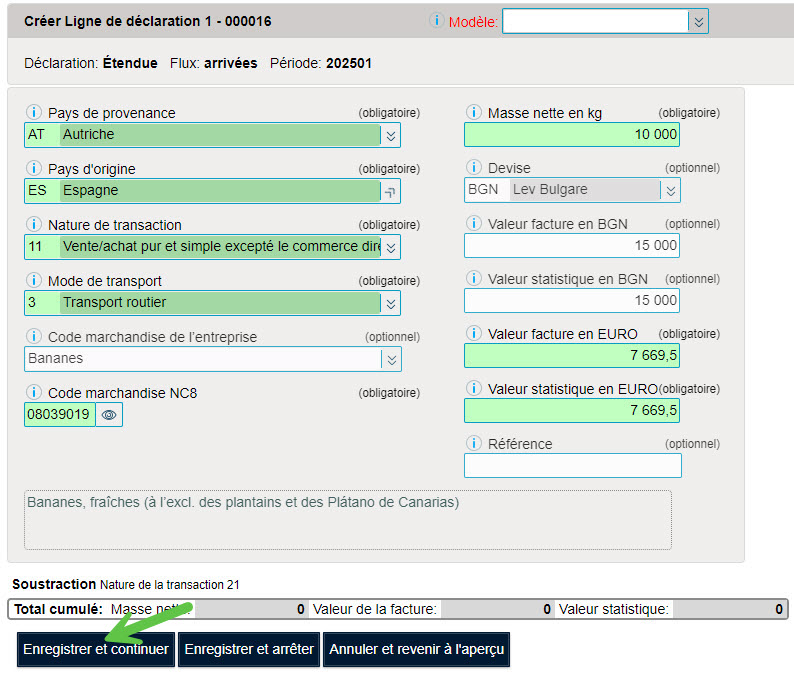Open the Modèle dropdown

698,22
